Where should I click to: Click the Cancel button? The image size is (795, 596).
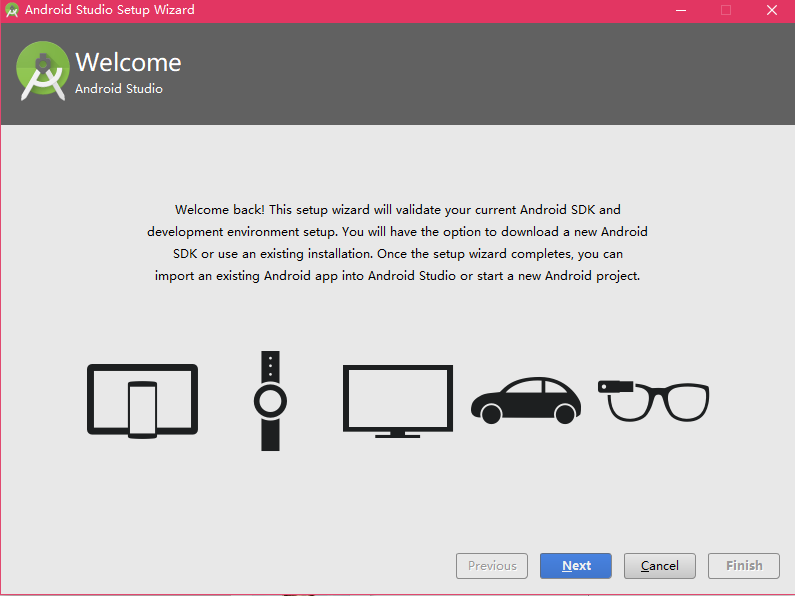[659, 566]
